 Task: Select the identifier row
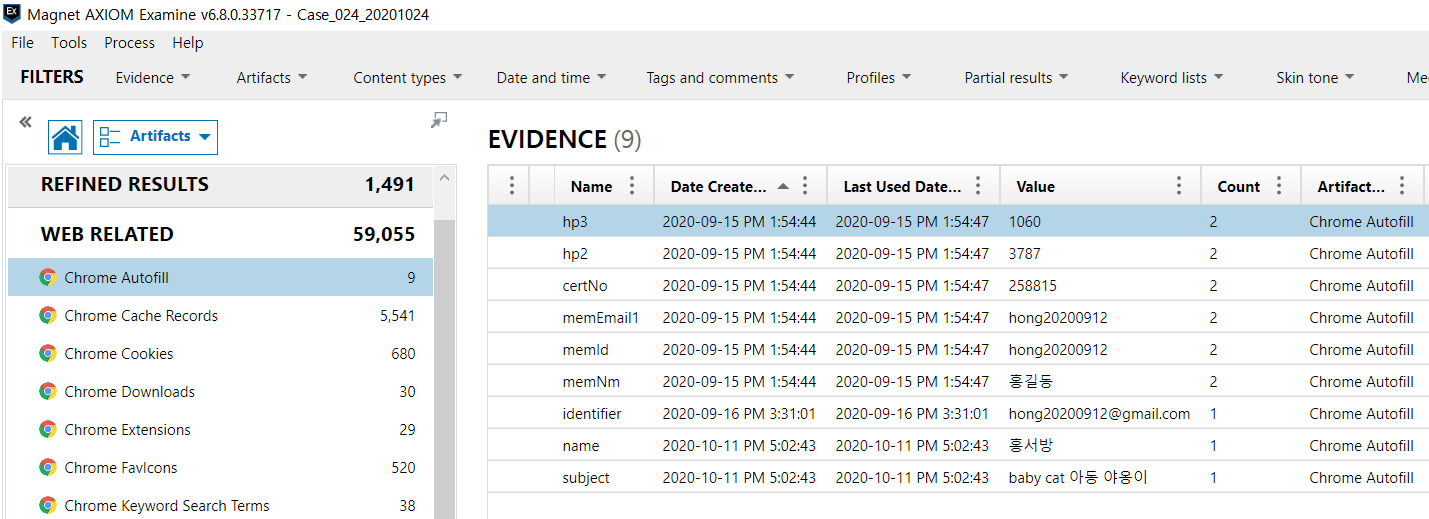tap(958, 413)
